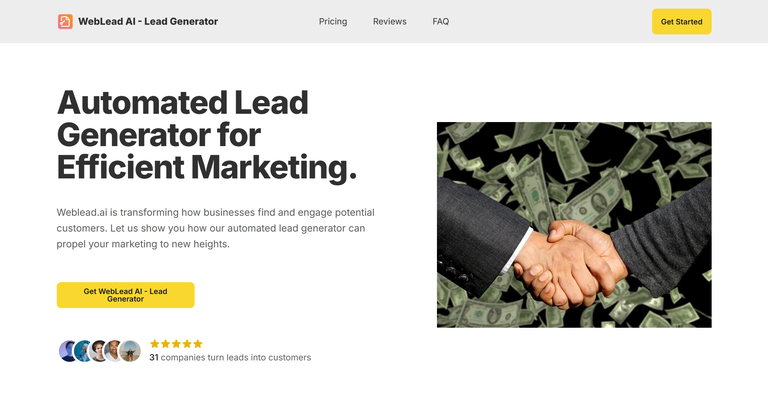Viewport: 768px width, 406px height.
Task: Click the first gold rating star
Action: [155, 344]
